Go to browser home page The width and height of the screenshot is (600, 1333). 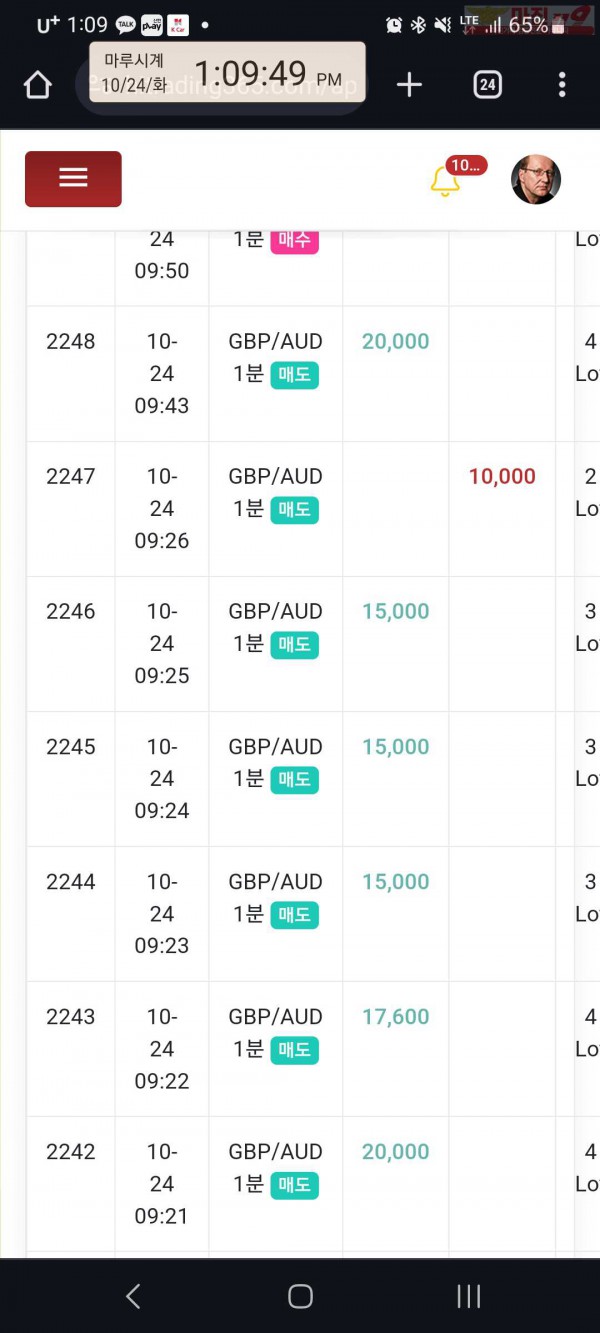point(37,85)
